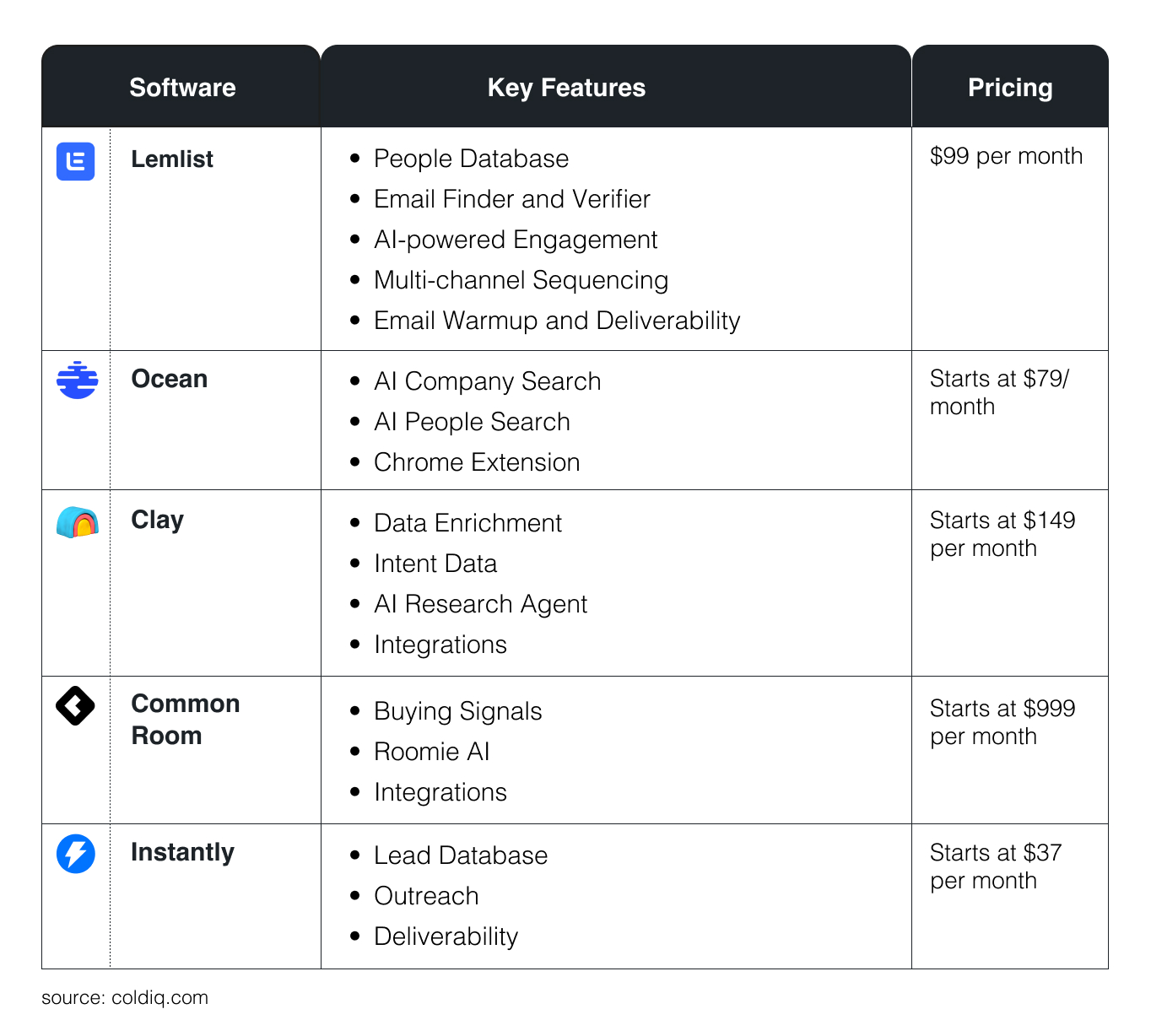Image resolution: width=1151 pixels, height=1036 pixels.
Task: Click the Ocean striped circle logo
Action: [77, 380]
